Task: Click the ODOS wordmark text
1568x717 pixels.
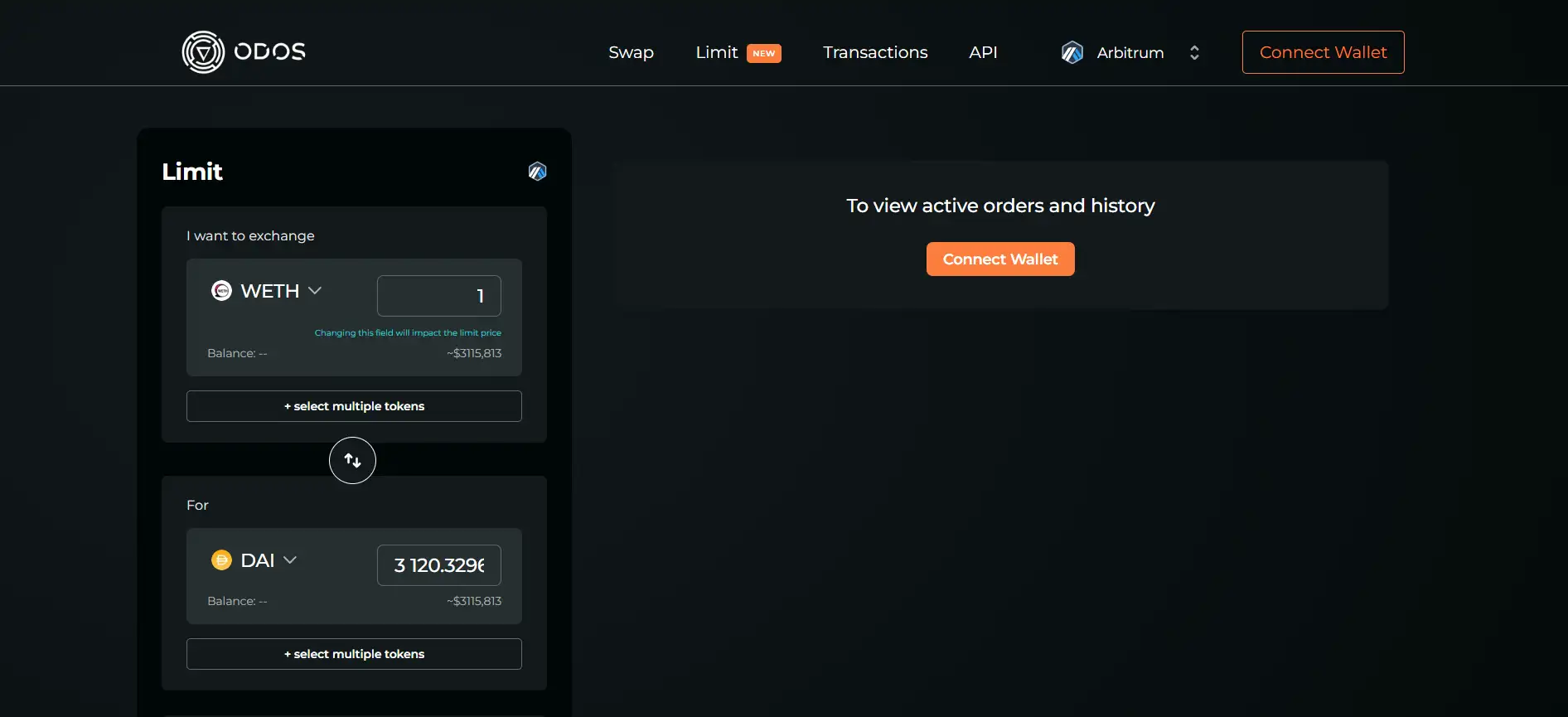Action: pyautogui.click(x=269, y=52)
